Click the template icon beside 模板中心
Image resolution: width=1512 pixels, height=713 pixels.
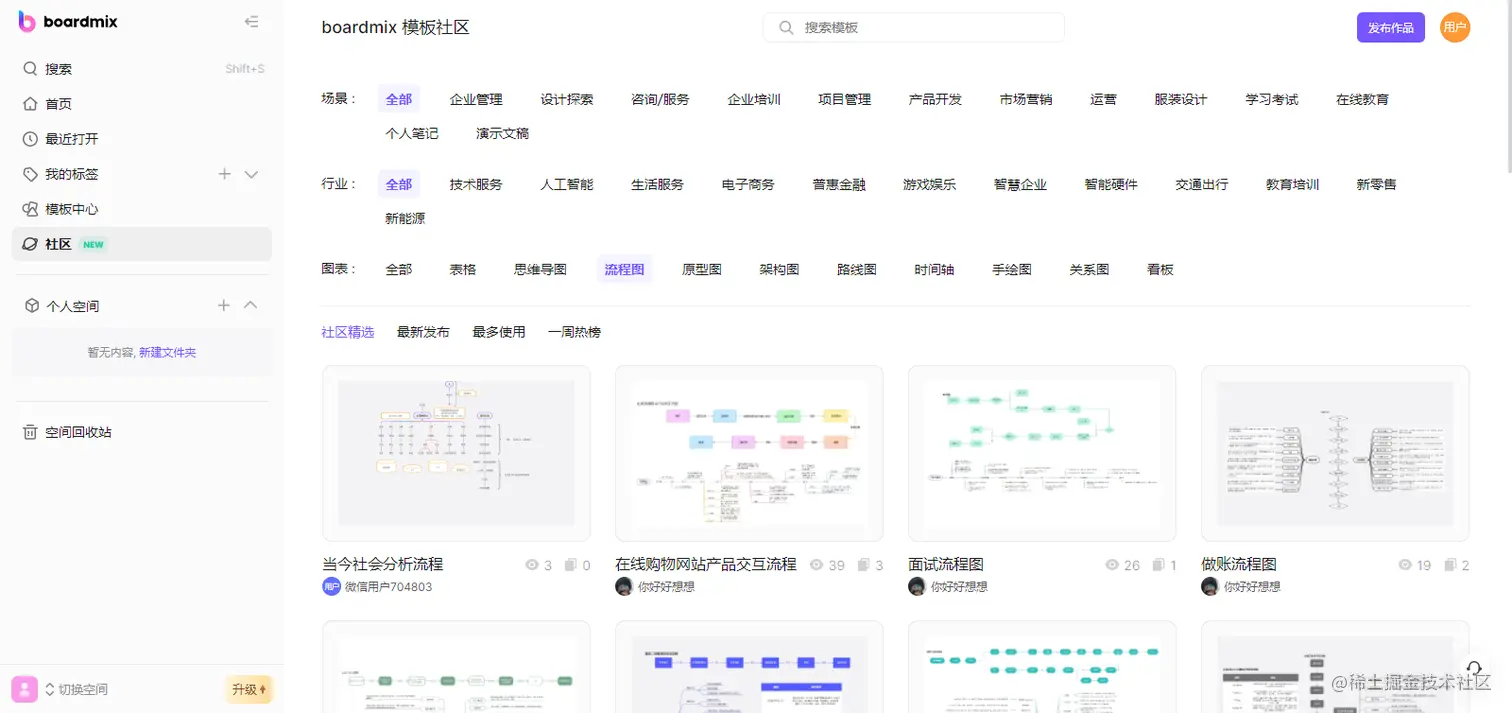click(31, 209)
